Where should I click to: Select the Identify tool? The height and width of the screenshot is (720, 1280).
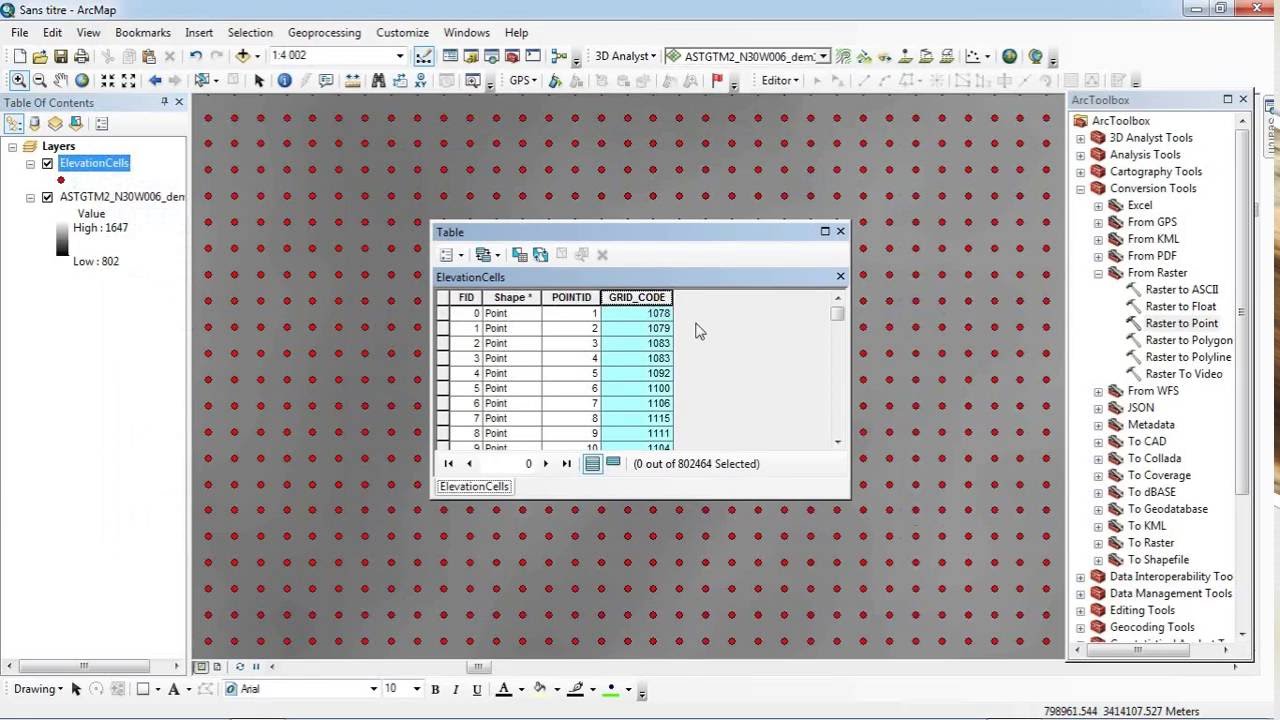point(284,80)
